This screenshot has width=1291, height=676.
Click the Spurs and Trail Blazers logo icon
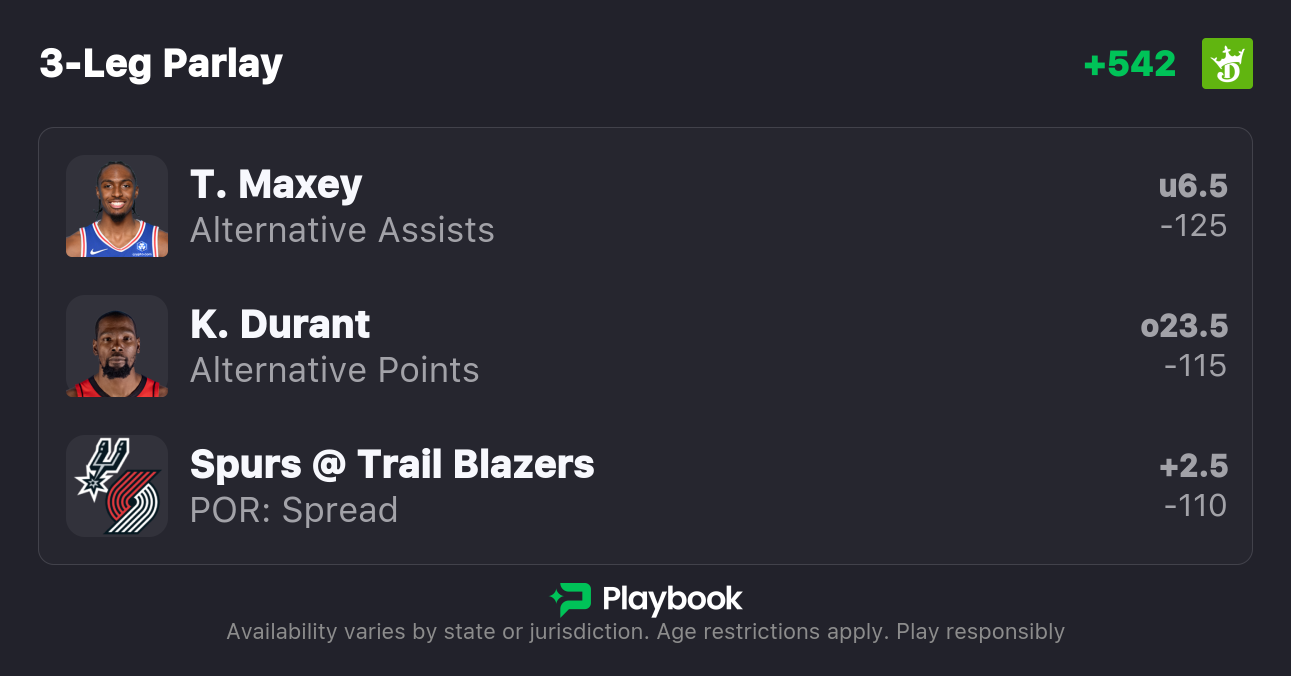[x=117, y=486]
